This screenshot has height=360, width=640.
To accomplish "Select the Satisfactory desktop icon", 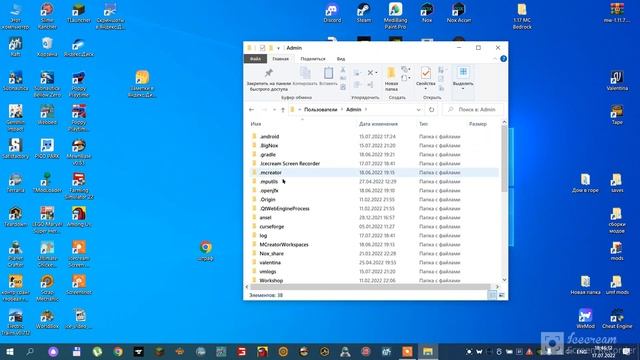I will (x=16, y=149).
